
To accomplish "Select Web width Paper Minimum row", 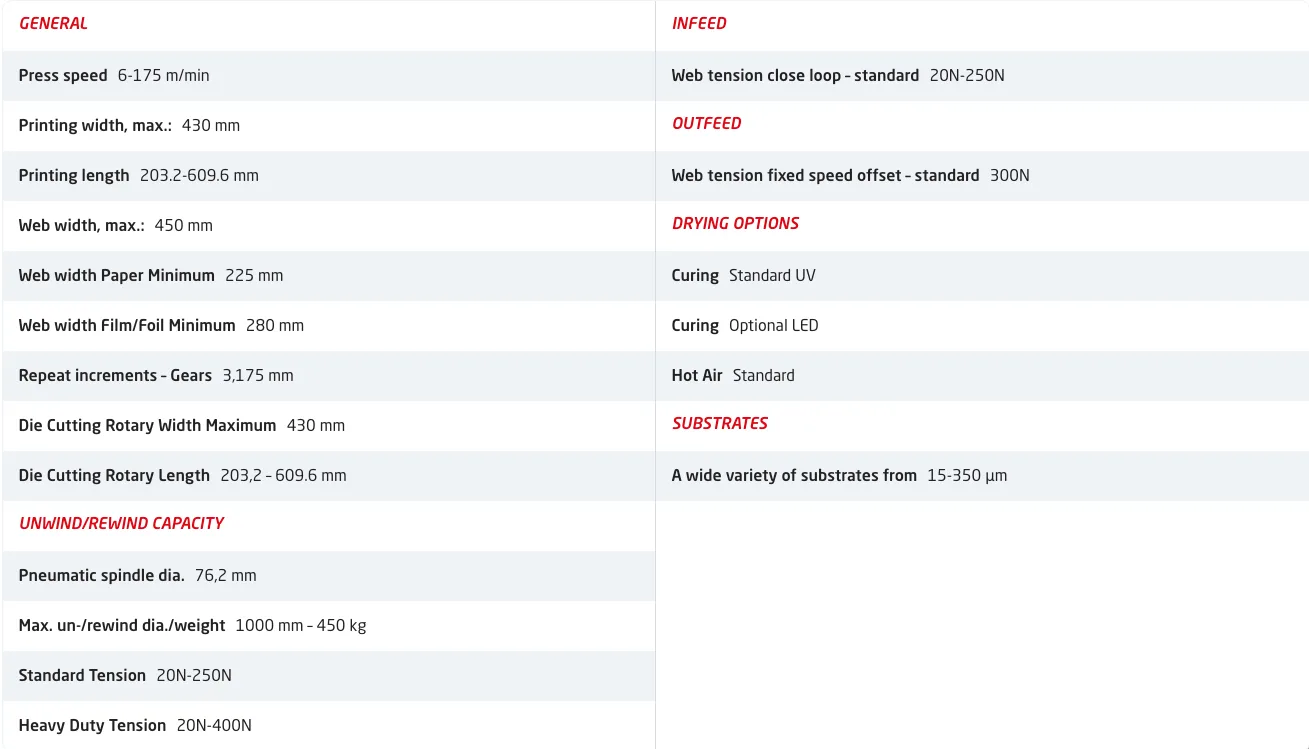I will pos(150,275).
